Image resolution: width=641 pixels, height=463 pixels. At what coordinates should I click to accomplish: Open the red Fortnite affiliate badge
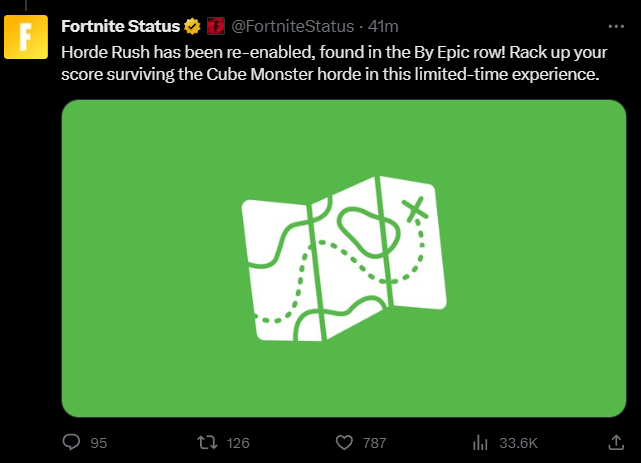coord(216,27)
